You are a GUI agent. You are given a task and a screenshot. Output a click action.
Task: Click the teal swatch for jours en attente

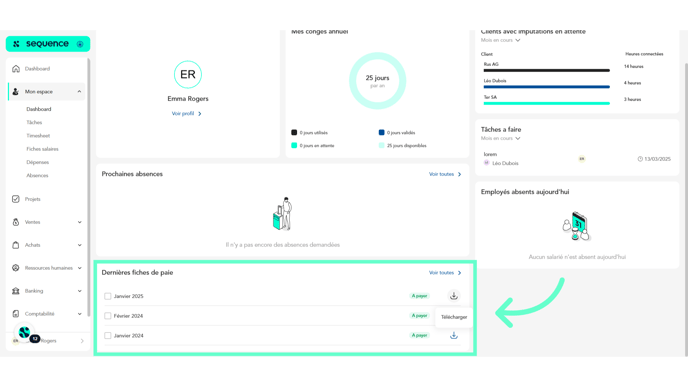click(294, 145)
